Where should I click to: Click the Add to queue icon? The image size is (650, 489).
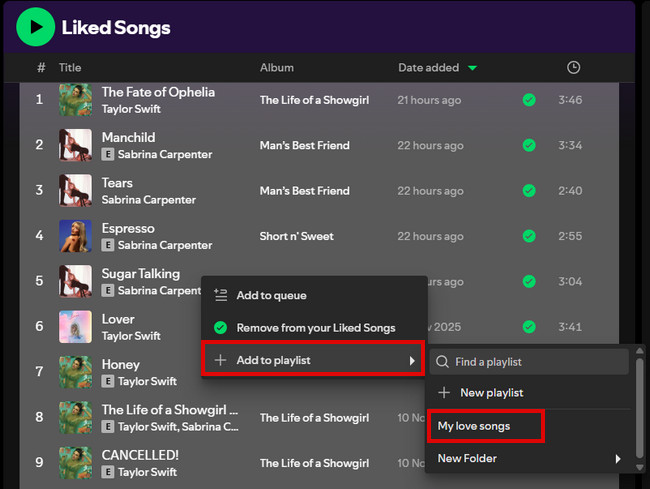221,295
